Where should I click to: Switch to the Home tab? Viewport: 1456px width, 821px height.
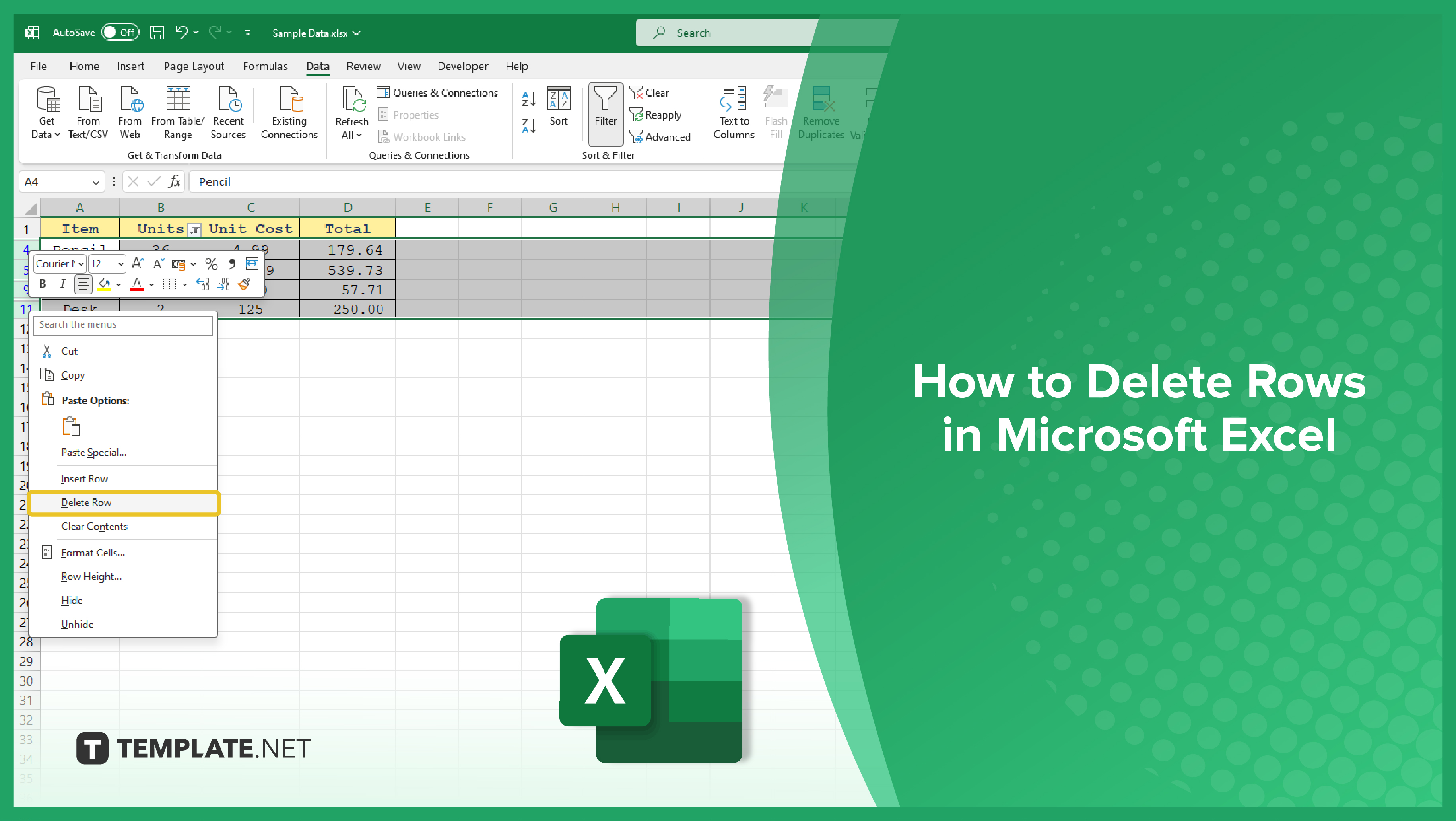coord(84,66)
